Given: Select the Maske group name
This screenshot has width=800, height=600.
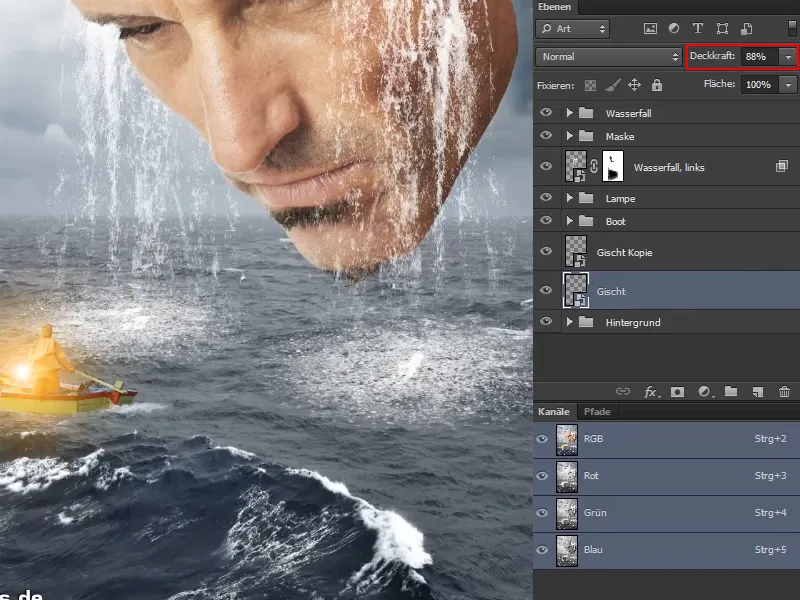Looking at the screenshot, I should pos(620,136).
